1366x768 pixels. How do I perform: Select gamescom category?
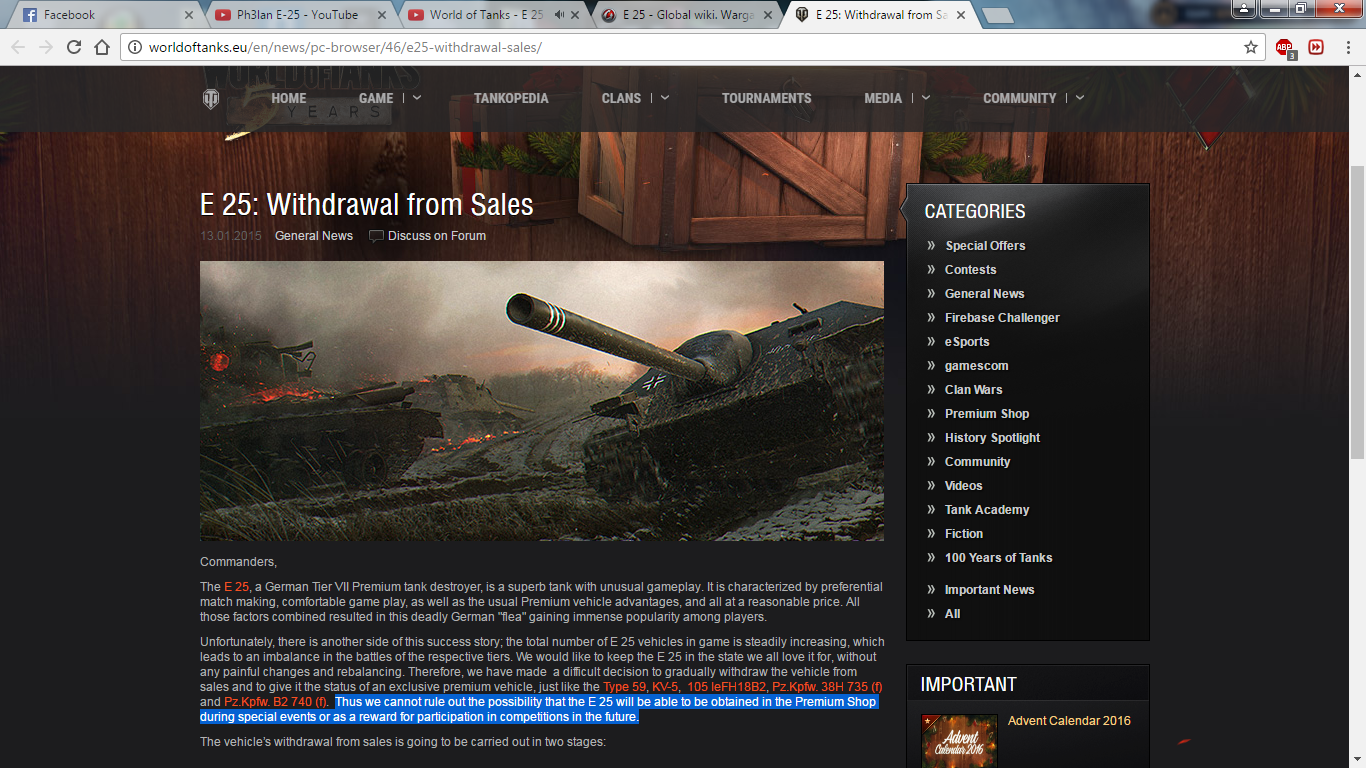coord(976,366)
